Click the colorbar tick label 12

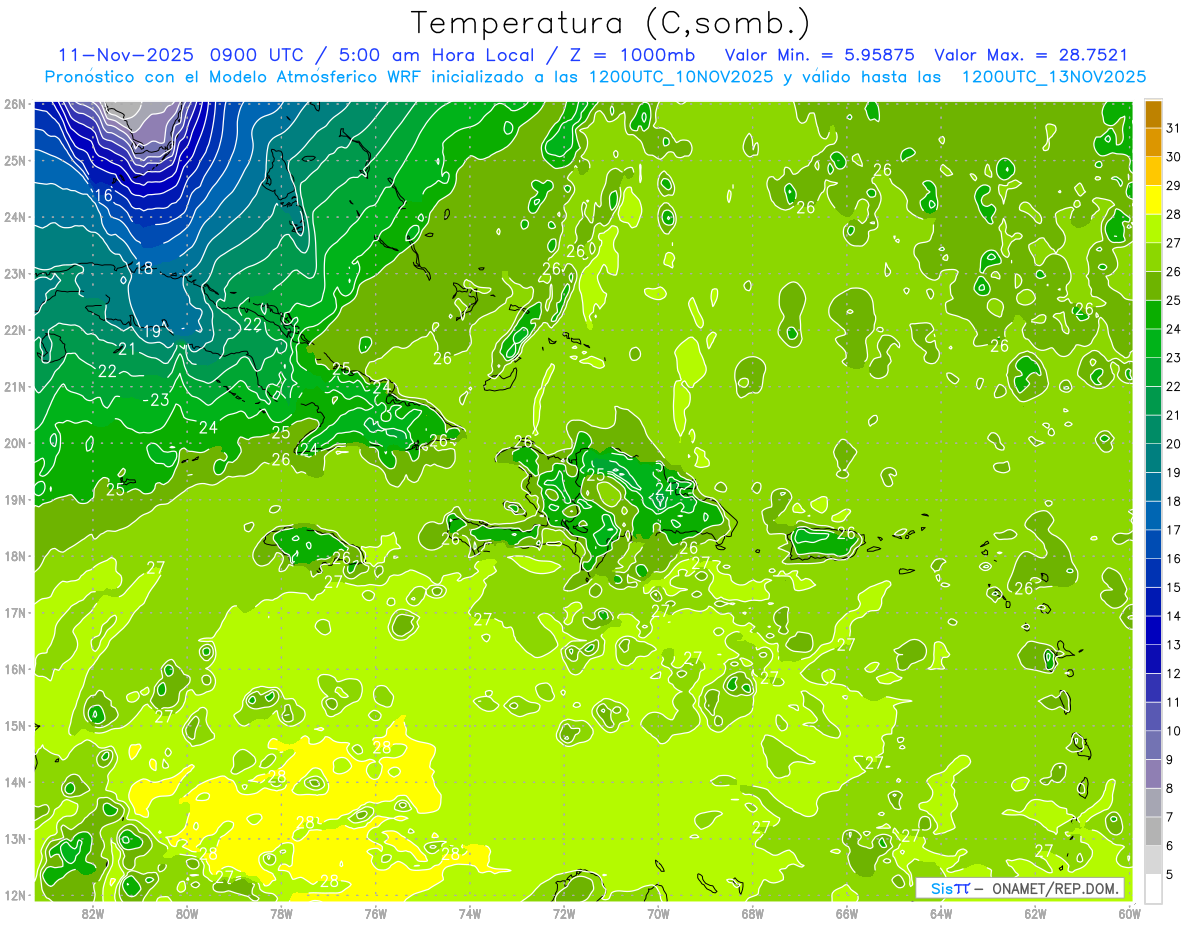(x=1174, y=674)
